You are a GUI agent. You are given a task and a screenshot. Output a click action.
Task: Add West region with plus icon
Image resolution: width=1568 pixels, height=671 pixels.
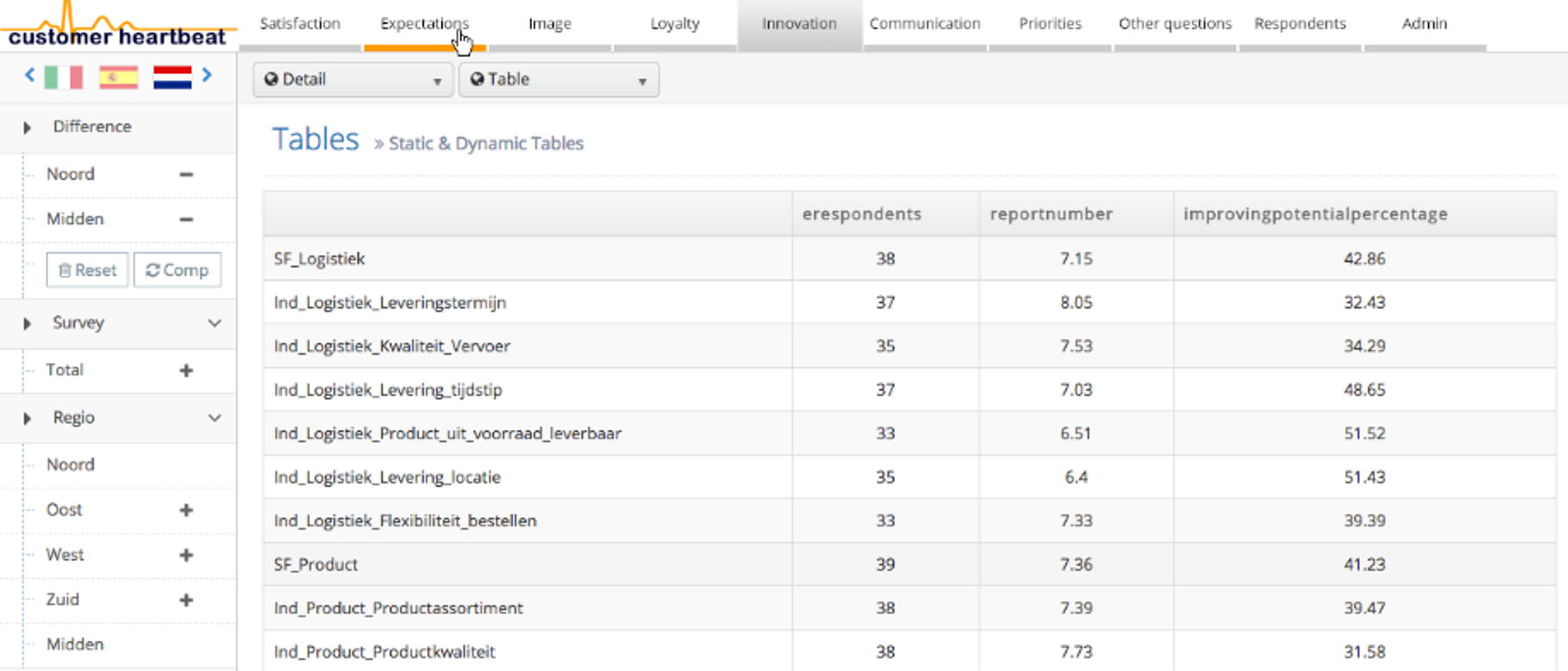click(x=186, y=555)
